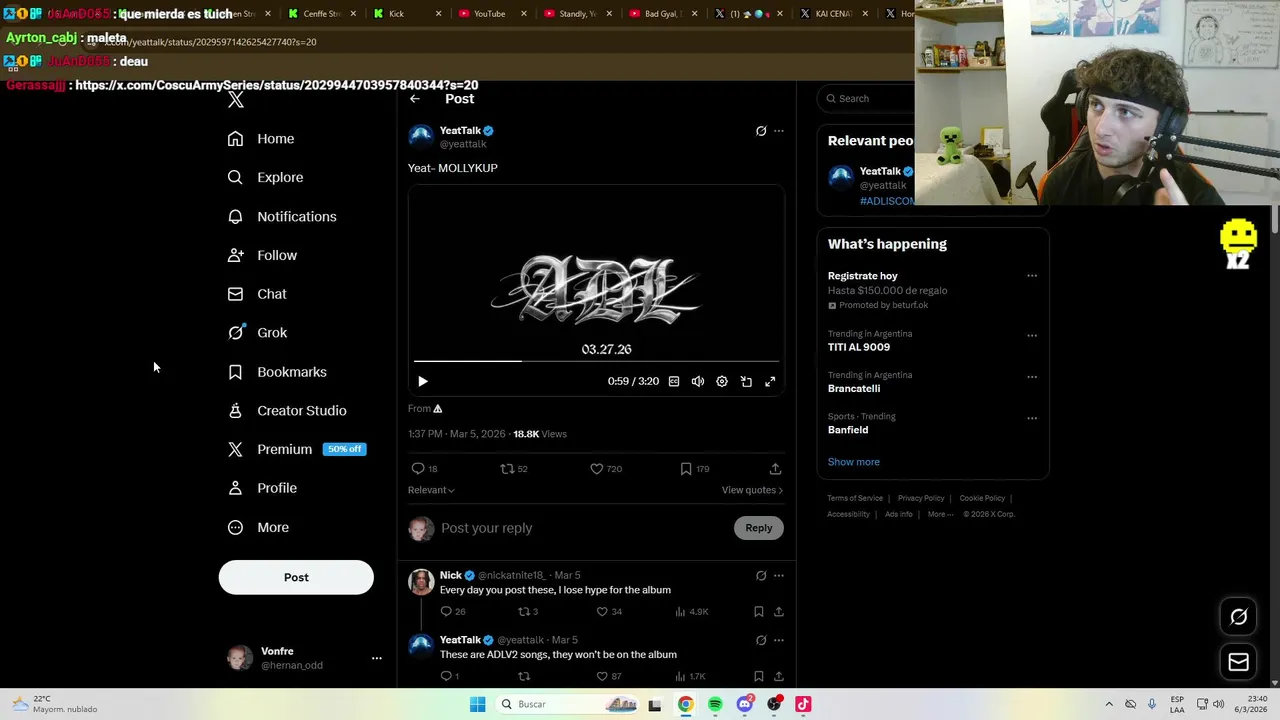Bookmark Nick's reply
Viewport: 1280px width, 720px height.
point(759,611)
